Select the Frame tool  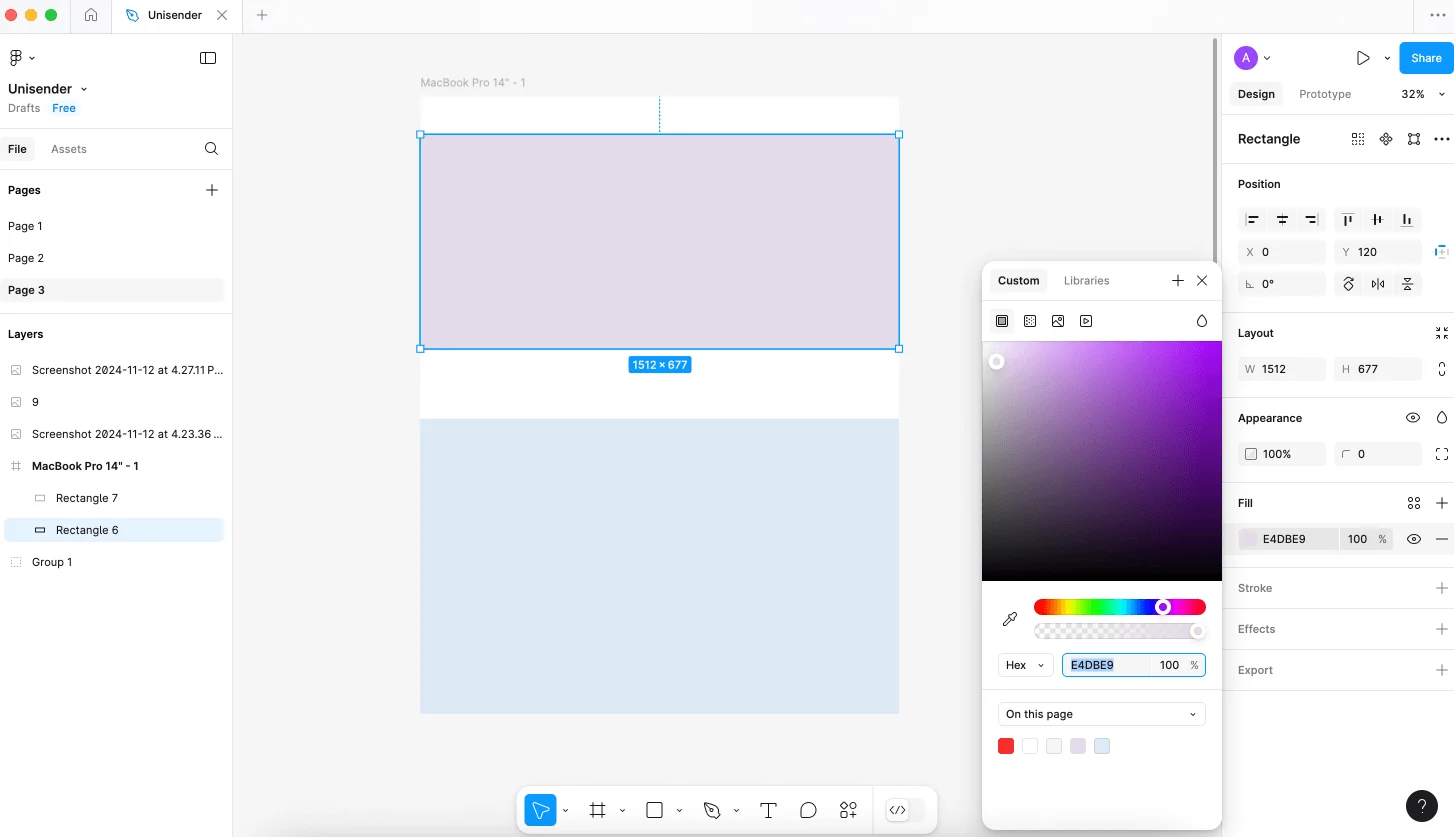coord(598,810)
